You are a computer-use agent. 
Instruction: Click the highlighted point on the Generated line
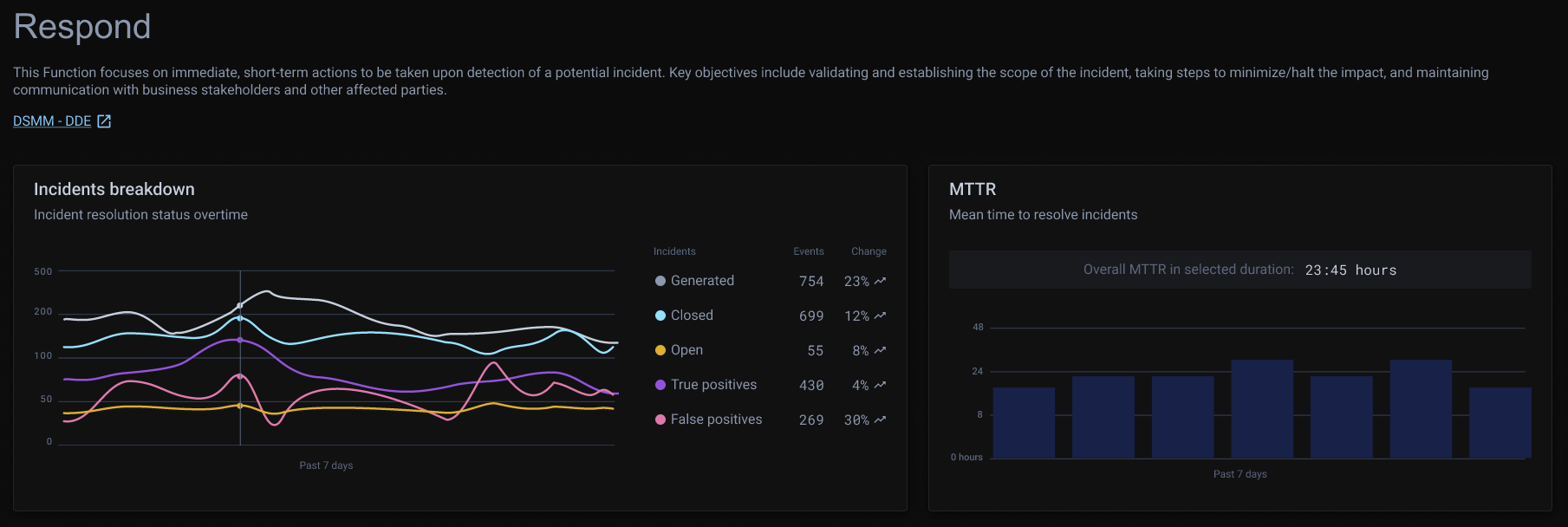coord(240,306)
